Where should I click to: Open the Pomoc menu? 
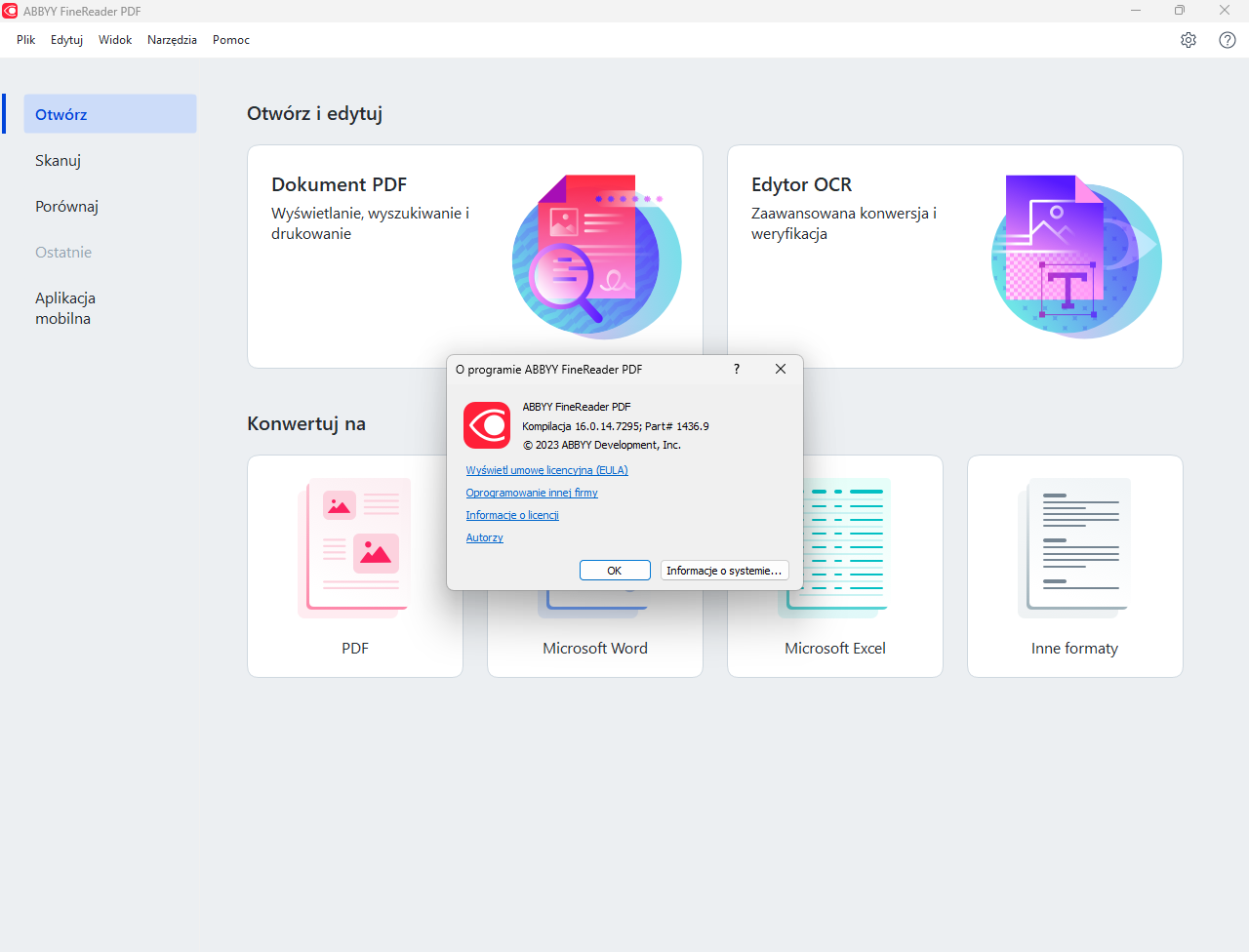click(x=231, y=40)
